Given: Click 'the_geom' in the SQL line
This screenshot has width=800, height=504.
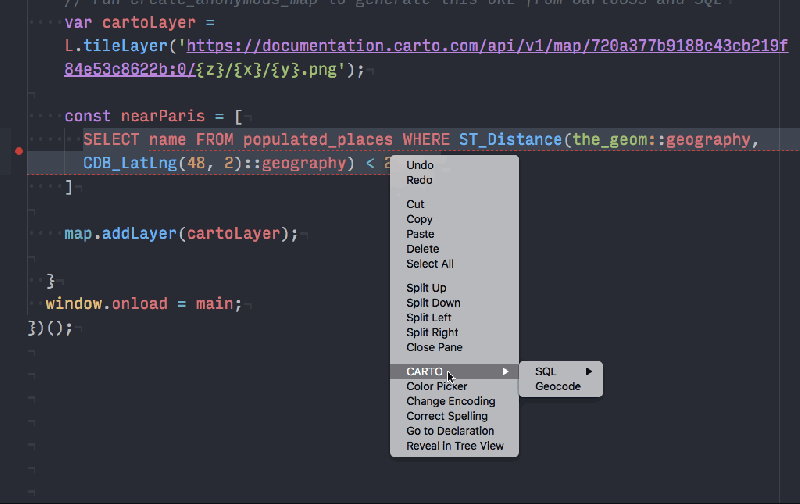Looking at the screenshot, I should coord(610,139).
